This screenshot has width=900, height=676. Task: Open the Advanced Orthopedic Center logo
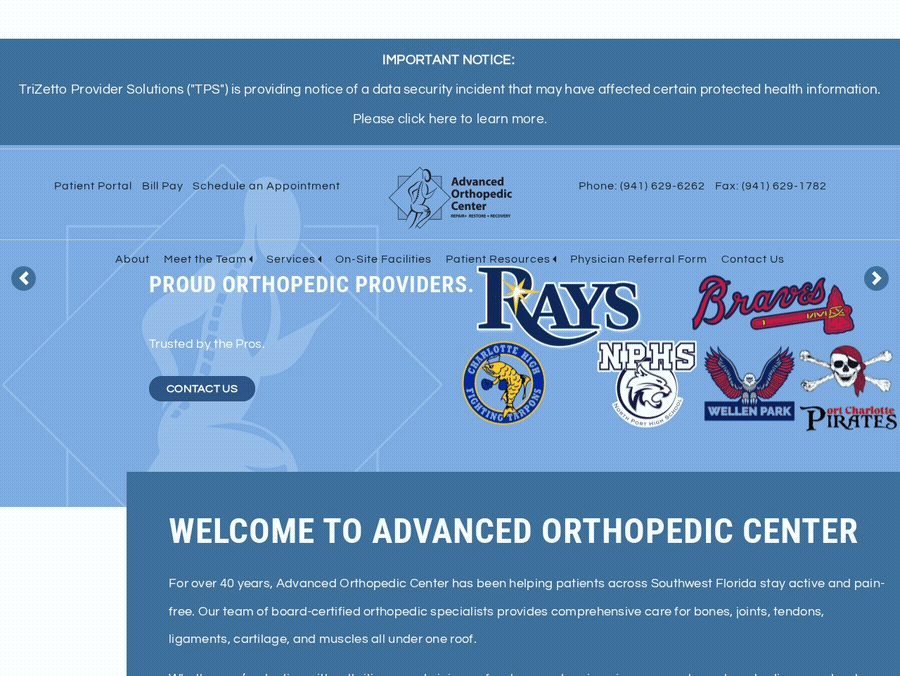point(451,197)
